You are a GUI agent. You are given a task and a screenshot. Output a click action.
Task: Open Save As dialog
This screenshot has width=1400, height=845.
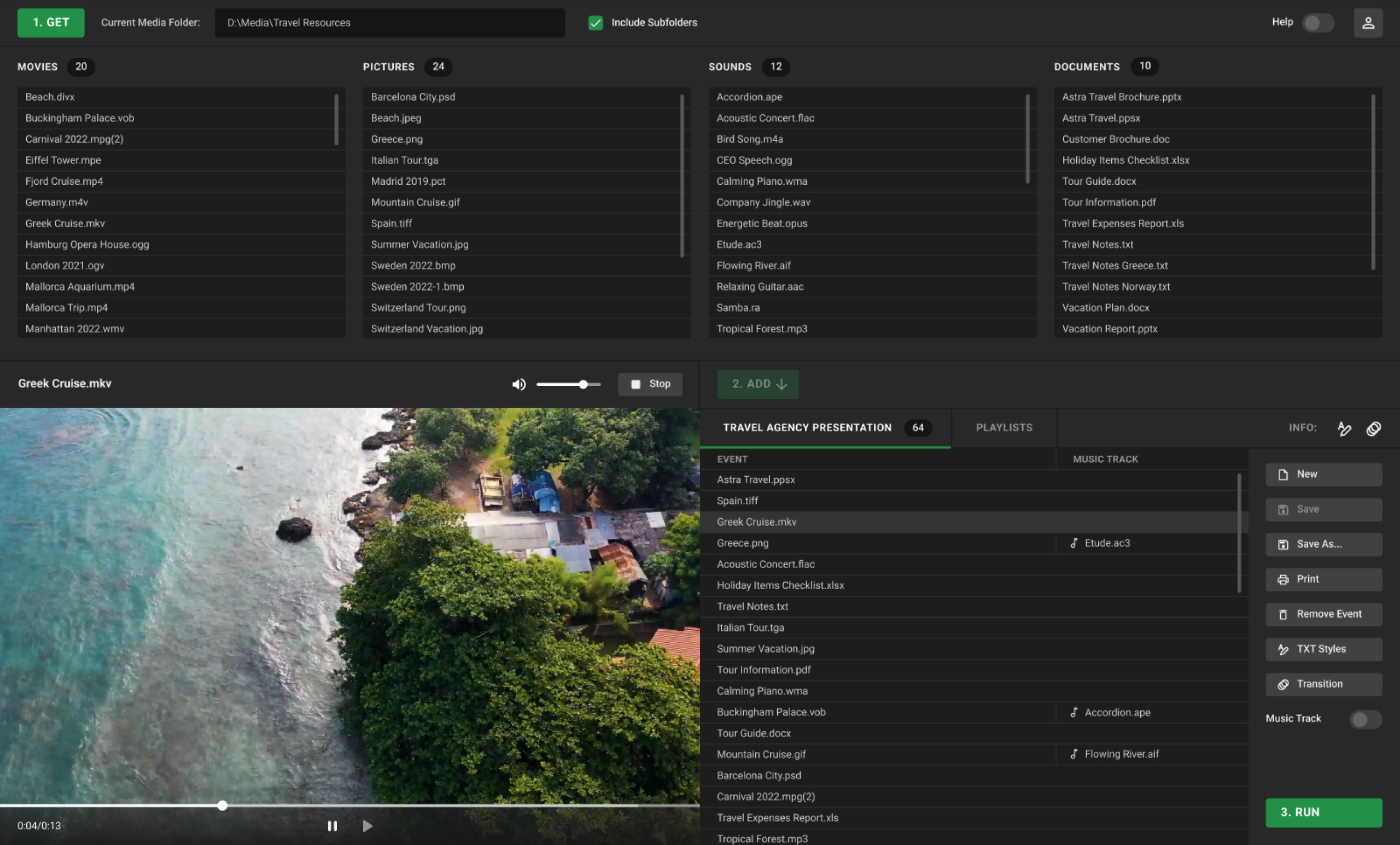tap(1323, 544)
